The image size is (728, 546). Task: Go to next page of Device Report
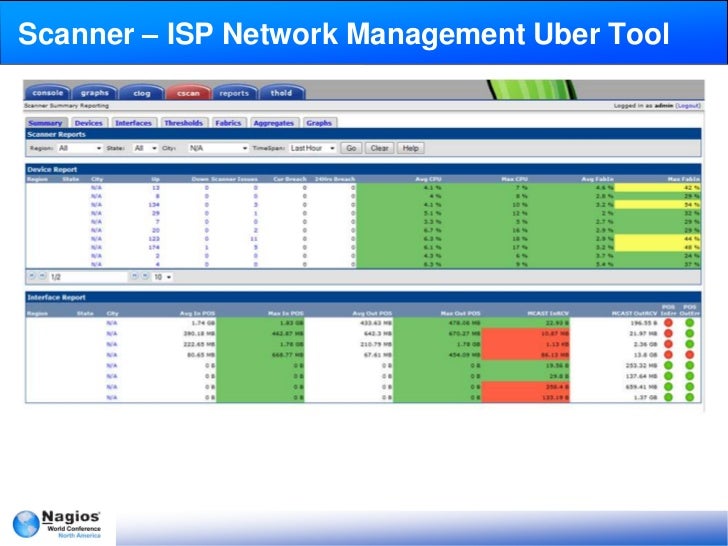pos(134,276)
